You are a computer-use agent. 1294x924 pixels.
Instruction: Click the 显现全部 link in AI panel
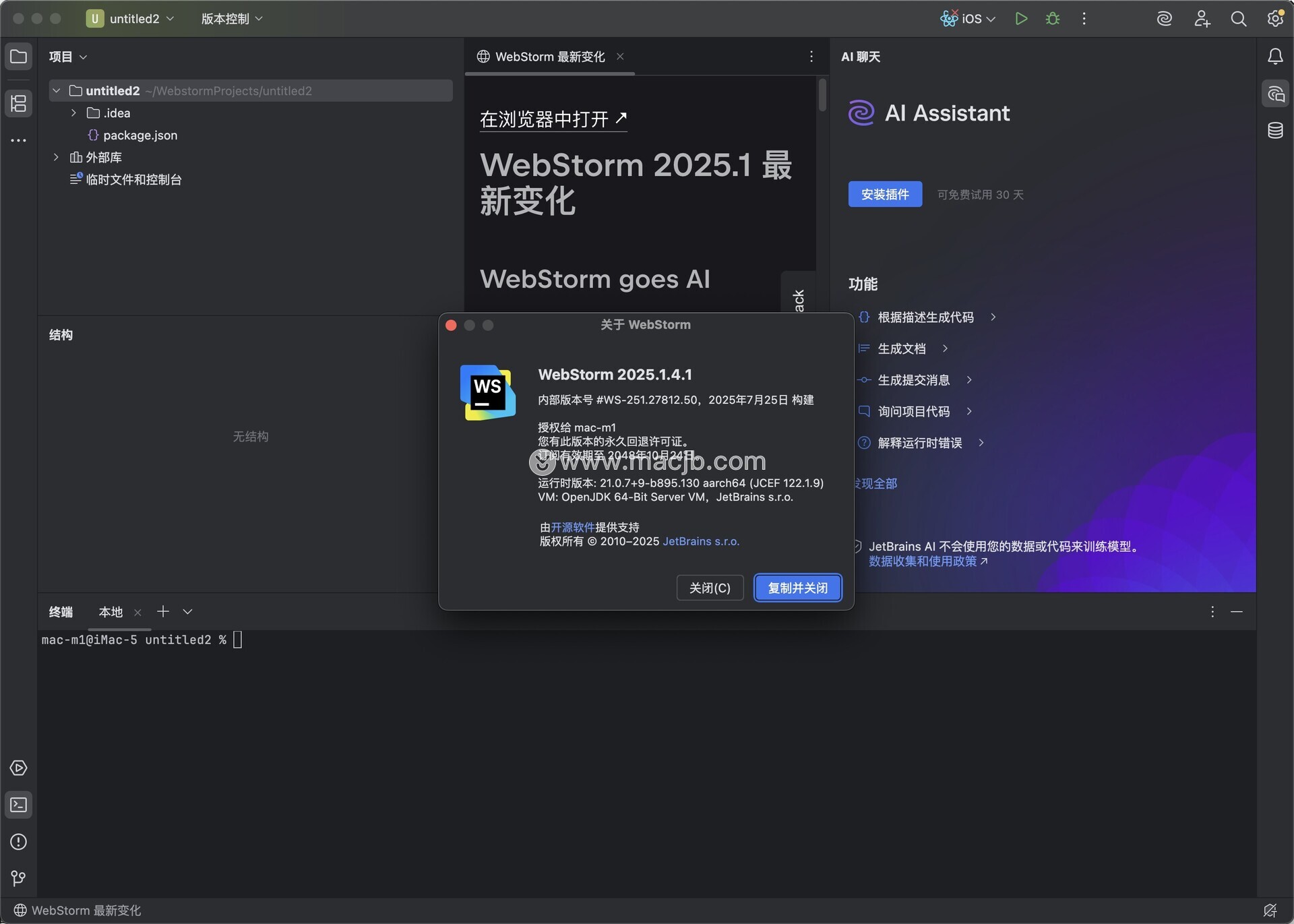point(876,484)
